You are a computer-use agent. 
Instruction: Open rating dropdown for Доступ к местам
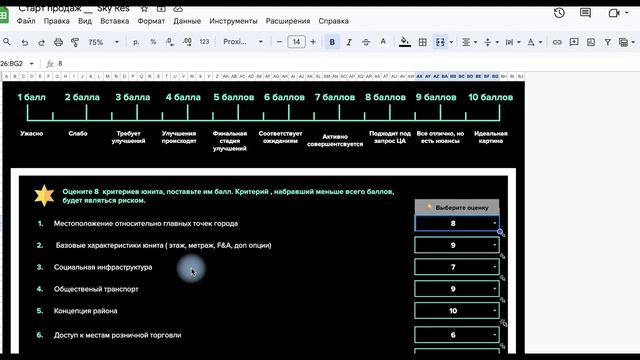[495, 335]
